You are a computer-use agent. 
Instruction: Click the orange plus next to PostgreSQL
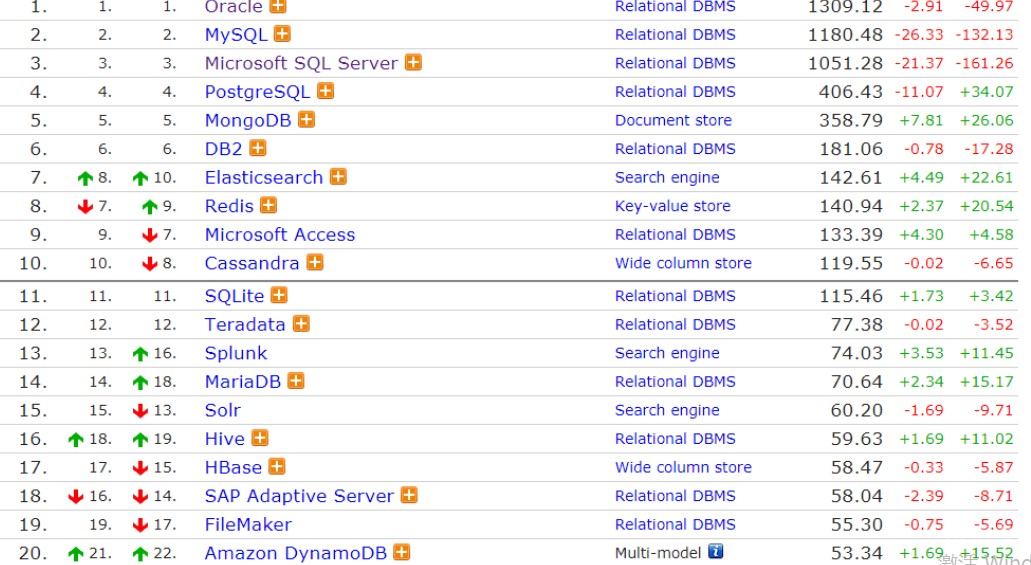pos(325,91)
